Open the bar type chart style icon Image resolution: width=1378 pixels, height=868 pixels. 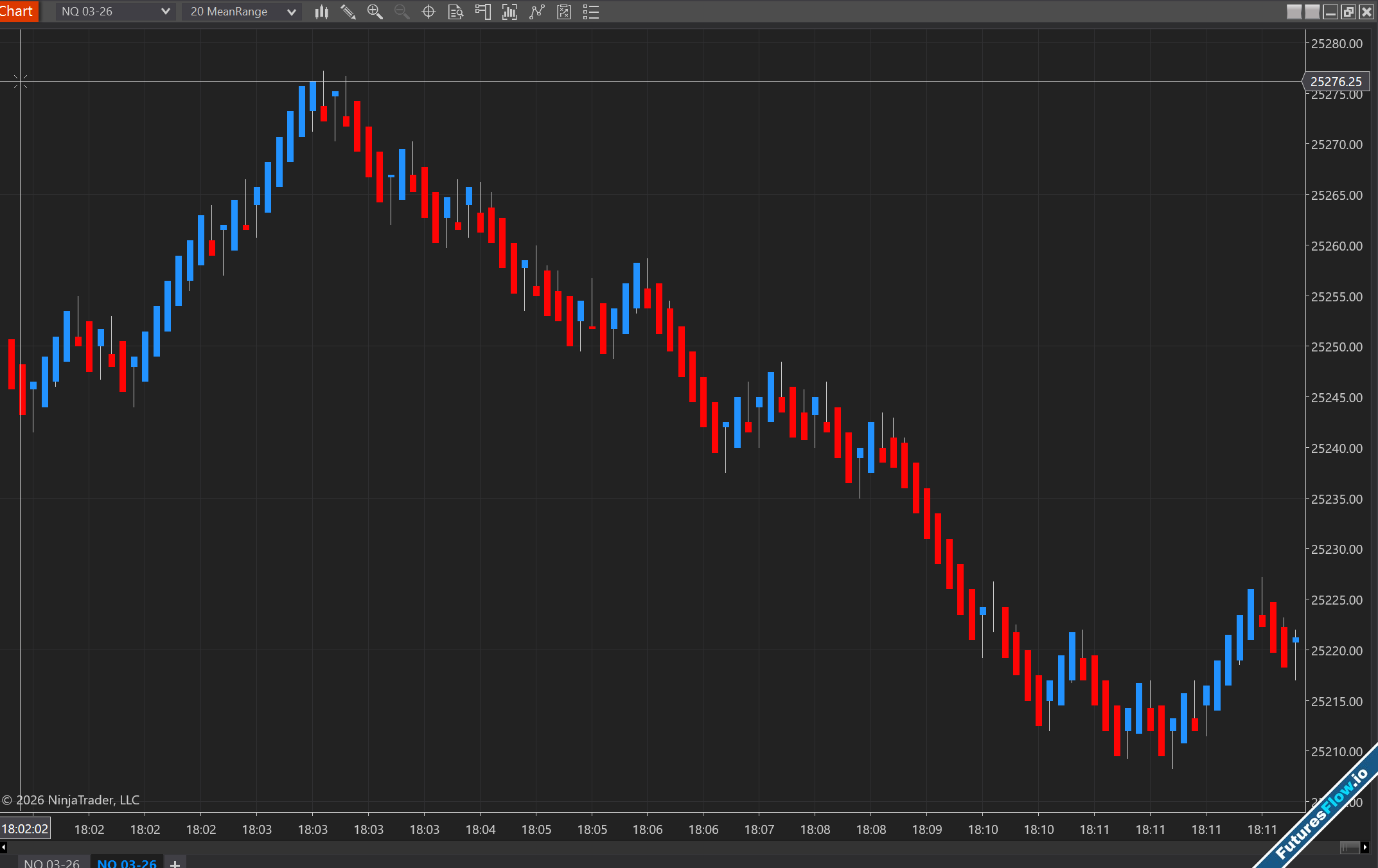click(322, 12)
